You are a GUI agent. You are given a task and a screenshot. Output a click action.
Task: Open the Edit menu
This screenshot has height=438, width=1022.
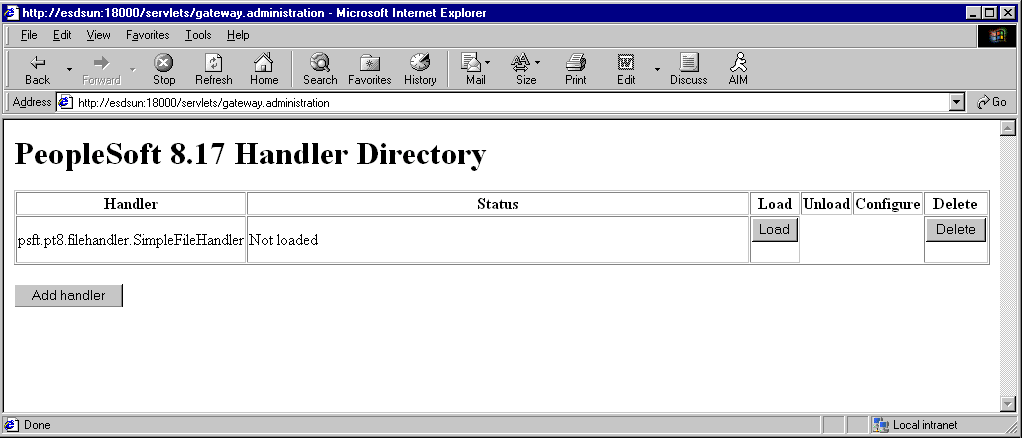pyautogui.click(x=62, y=35)
